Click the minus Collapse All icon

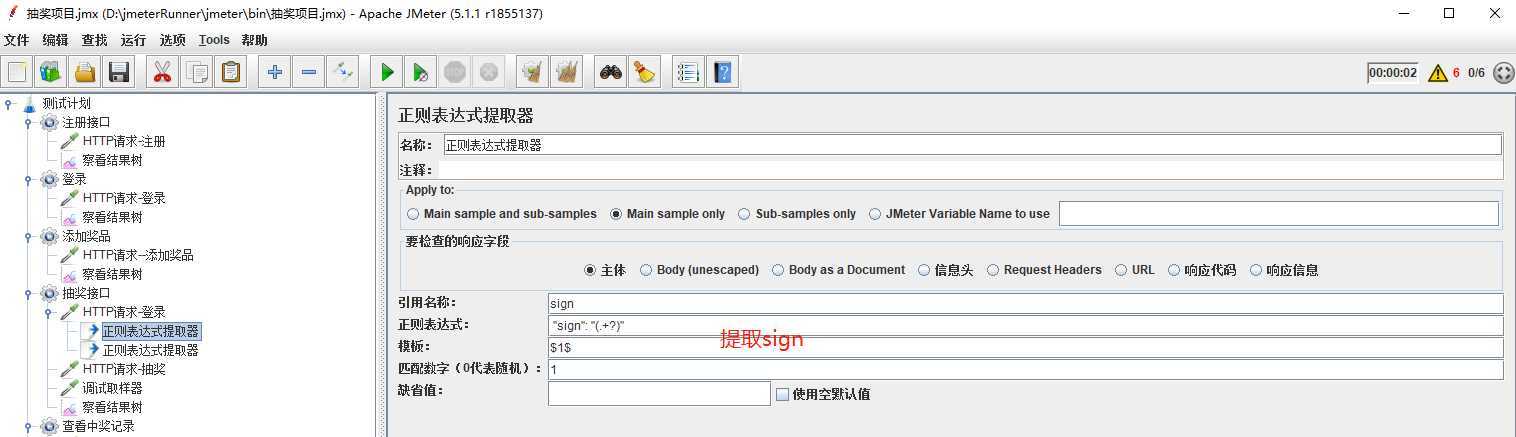click(x=309, y=72)
